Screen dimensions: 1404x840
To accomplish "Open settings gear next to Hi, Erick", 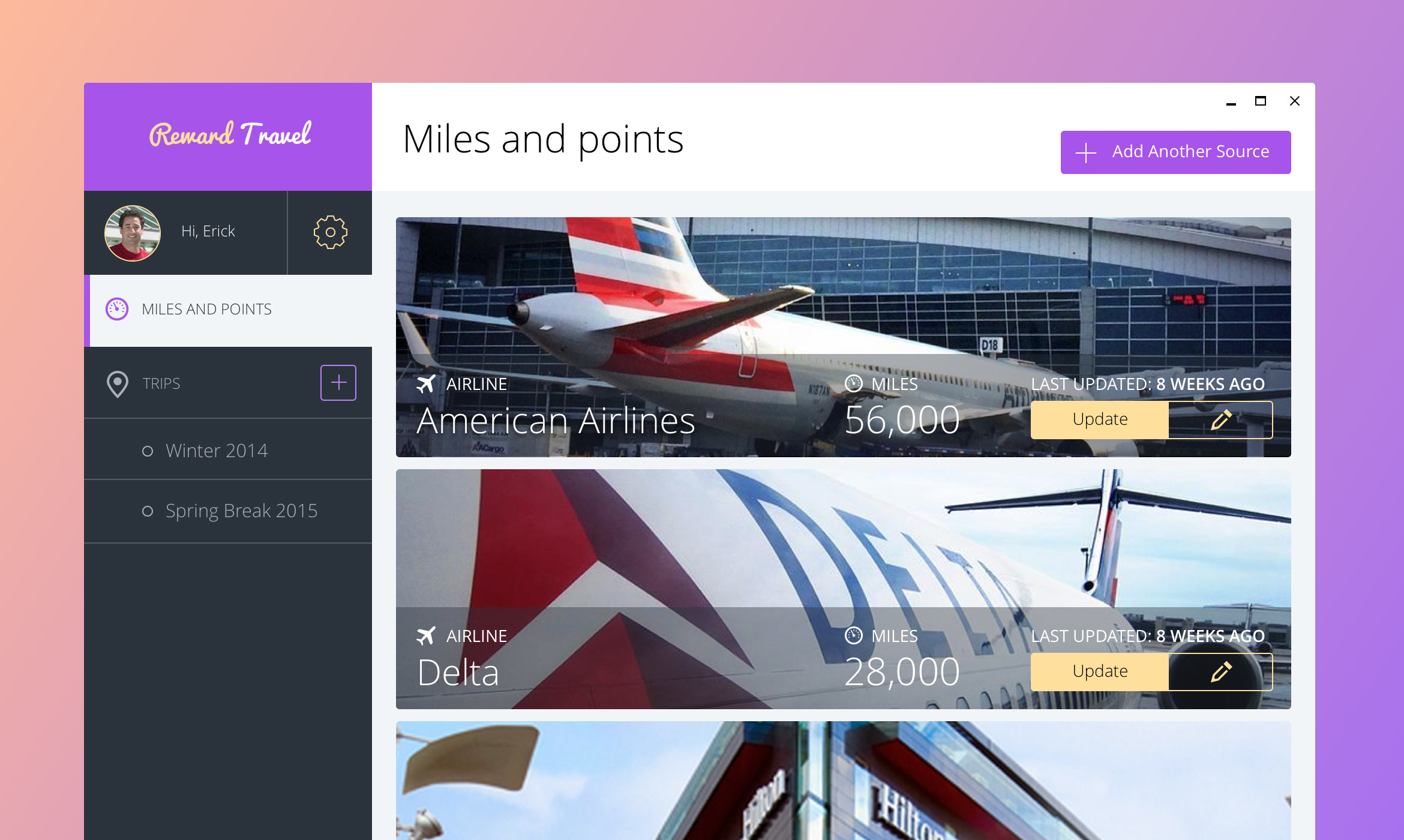I will (x=330, y=232).
